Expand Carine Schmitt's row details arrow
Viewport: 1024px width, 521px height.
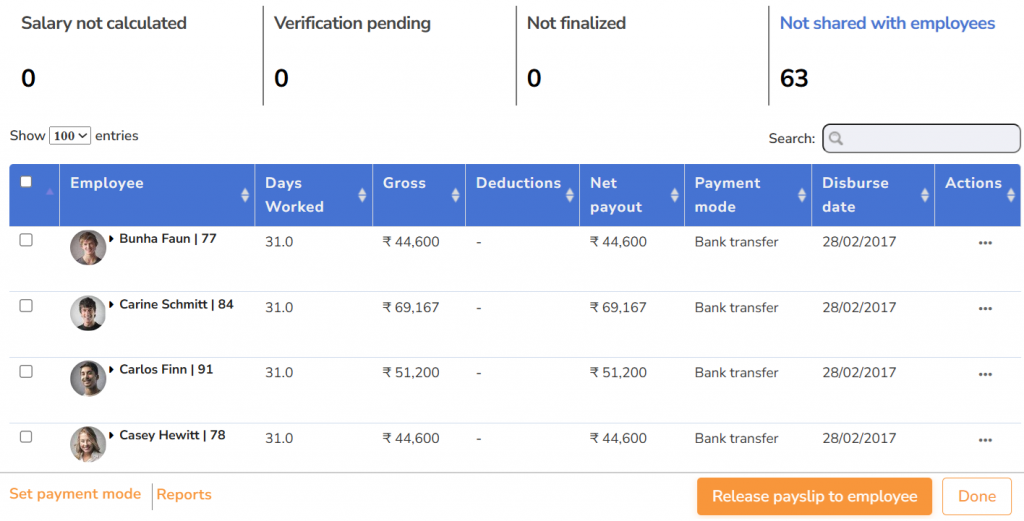[x=112, y=305]
